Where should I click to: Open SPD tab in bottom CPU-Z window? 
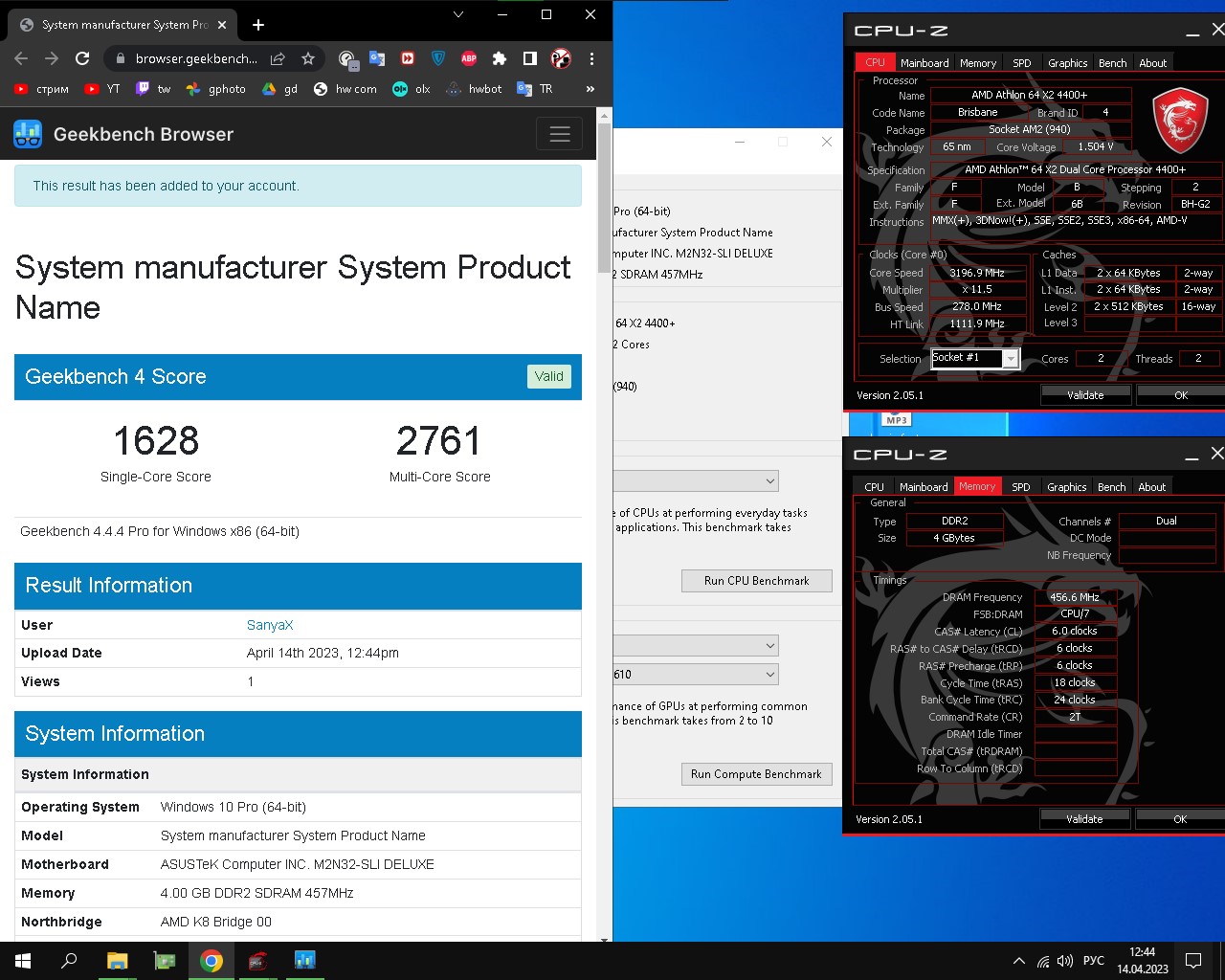[1021, 487]
